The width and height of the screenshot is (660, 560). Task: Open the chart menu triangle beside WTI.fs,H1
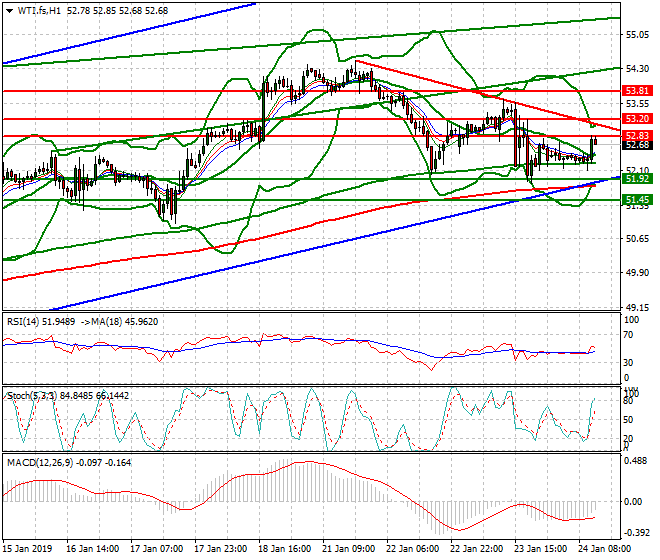click(x=10, y=11)
